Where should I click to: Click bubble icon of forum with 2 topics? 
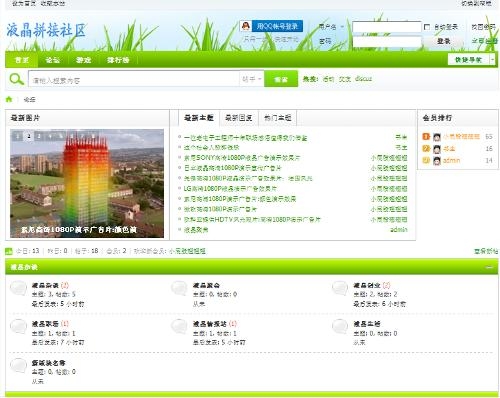[x=340, y=289]
